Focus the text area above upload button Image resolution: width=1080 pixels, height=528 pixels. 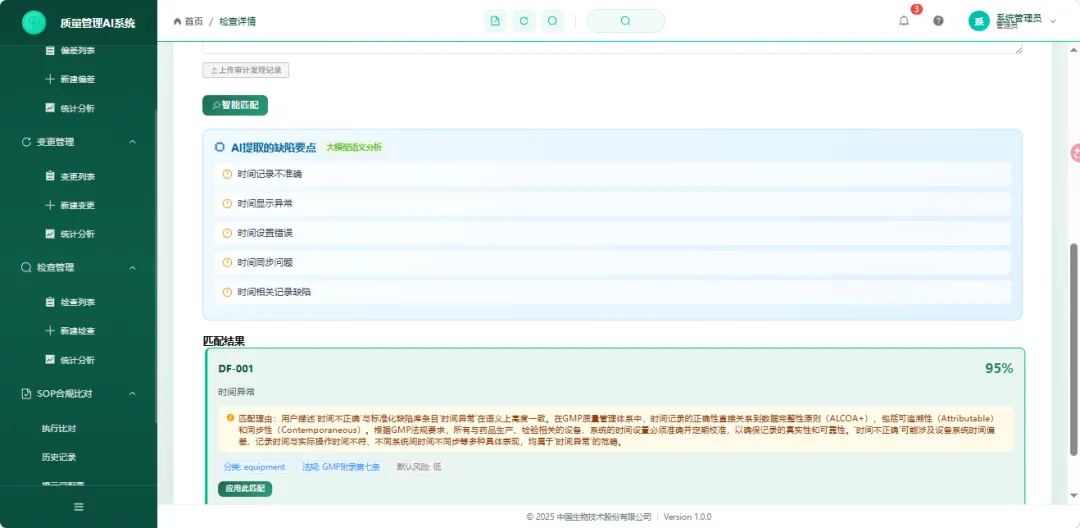click(612, 47)
